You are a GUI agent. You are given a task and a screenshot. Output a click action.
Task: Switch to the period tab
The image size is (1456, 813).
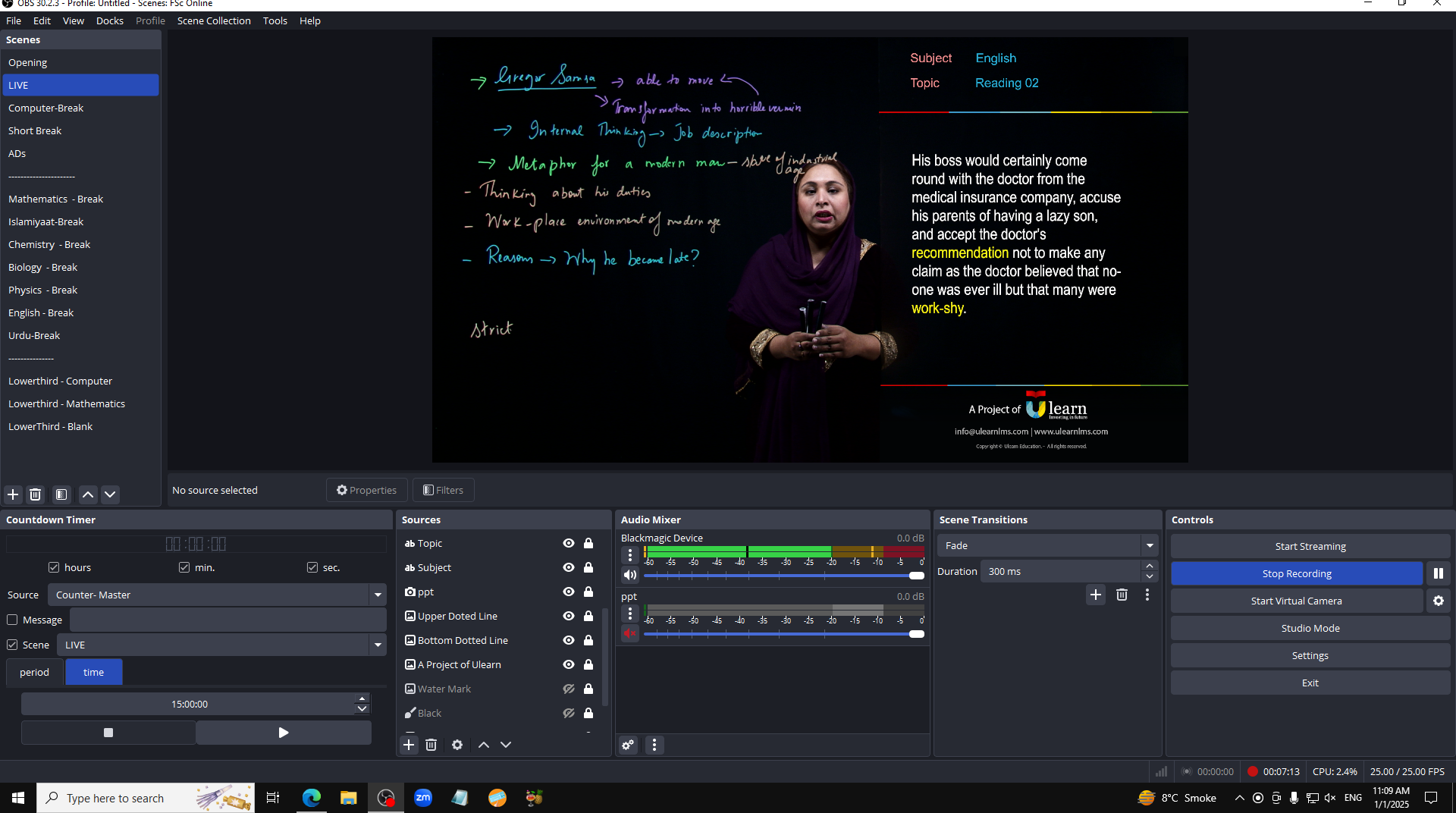34,672
